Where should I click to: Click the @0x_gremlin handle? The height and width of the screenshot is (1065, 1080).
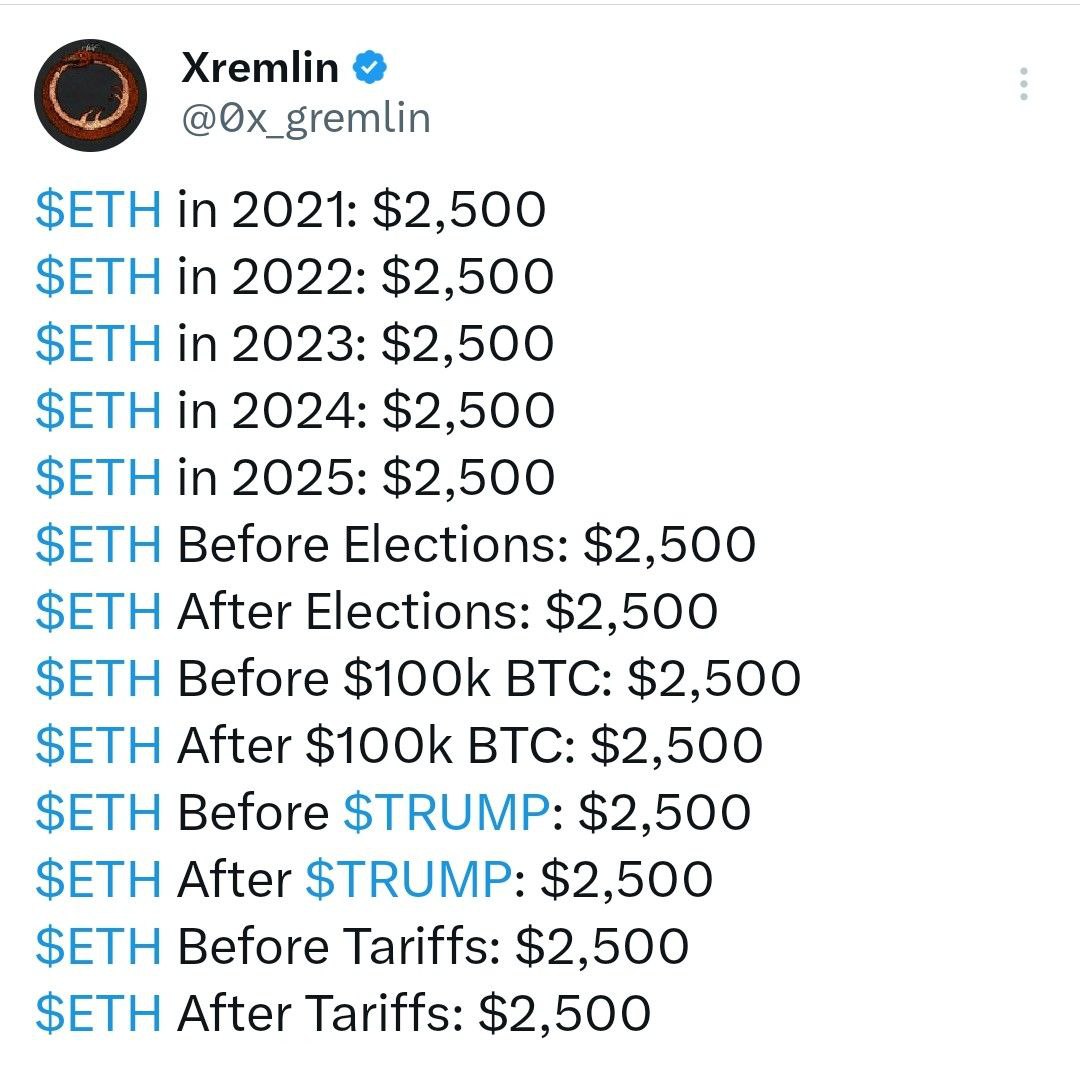(306, 118)
